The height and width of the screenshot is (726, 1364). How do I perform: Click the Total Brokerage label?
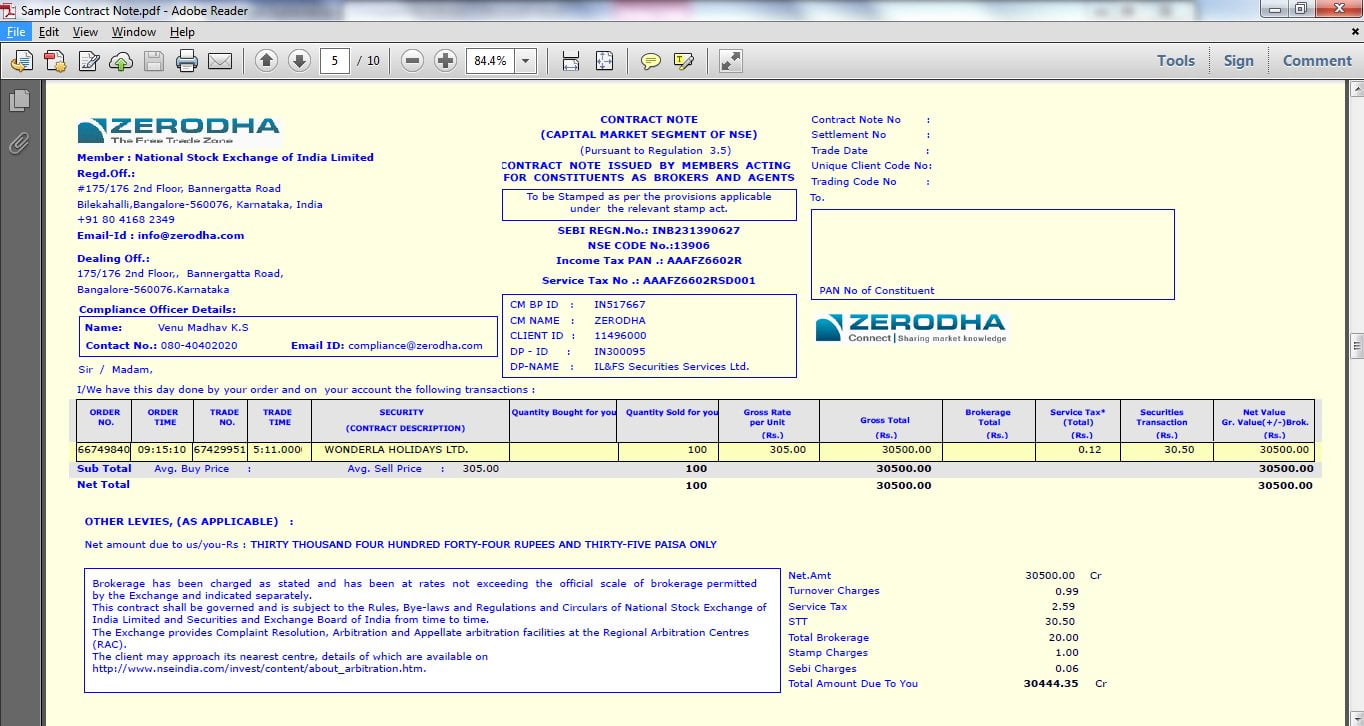[x=828, y=638]
